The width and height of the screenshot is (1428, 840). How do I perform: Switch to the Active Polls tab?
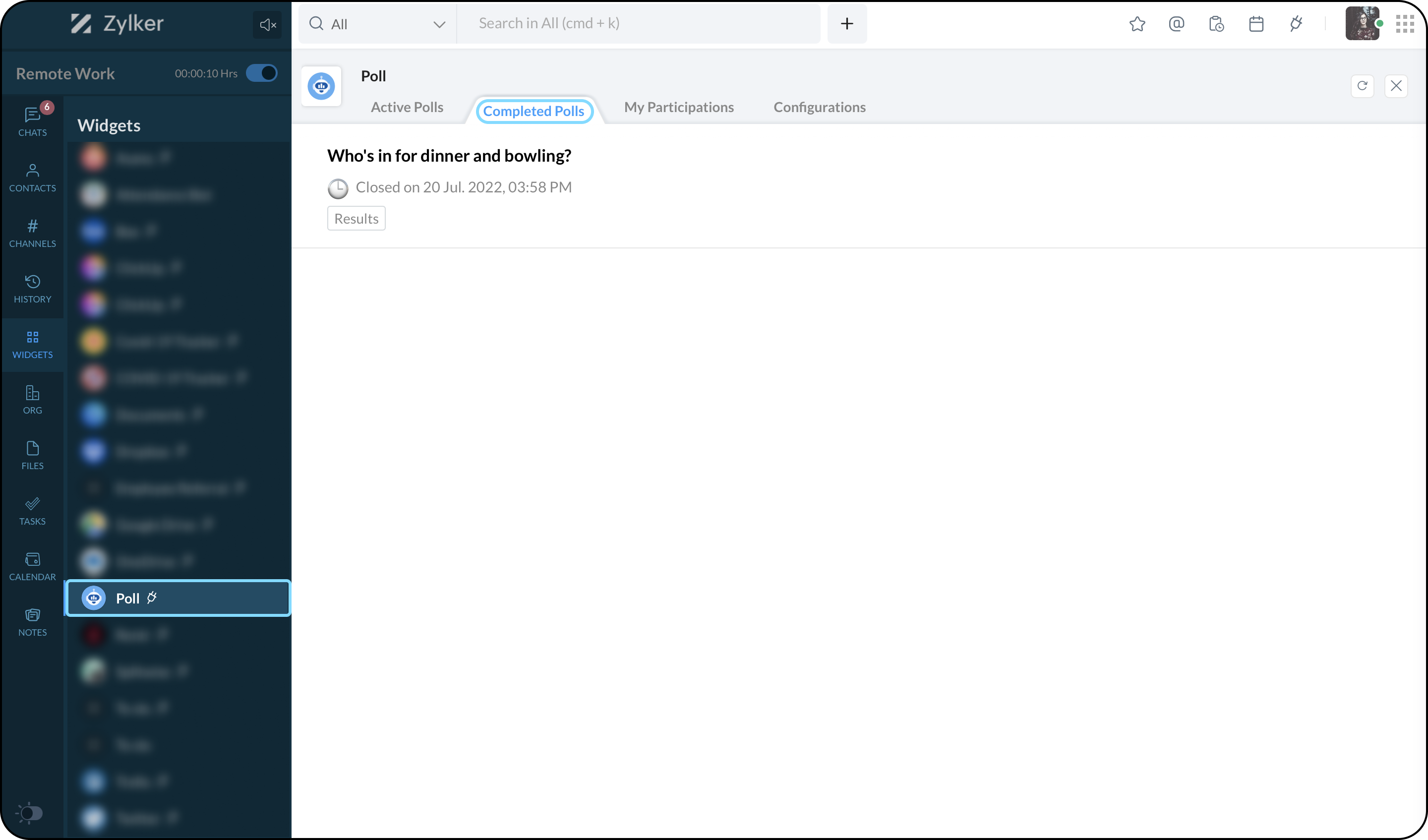(x=407, y=107)
